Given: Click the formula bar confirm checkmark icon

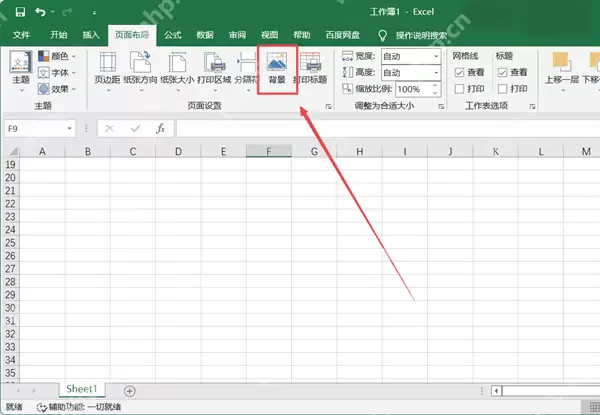Looking at the screenshot, I should pyautogui.click(x=135, y=129).
